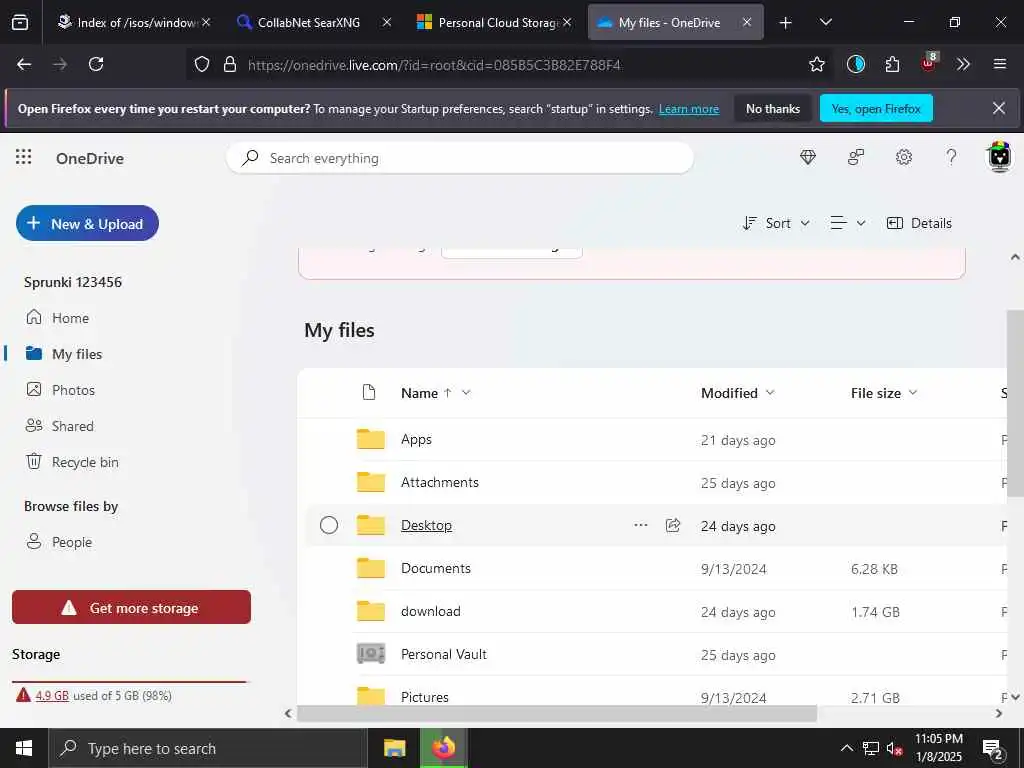Open the Personal Vault safe icon
The width and height of the screenshot is (1024, 768).
point(370,654)
